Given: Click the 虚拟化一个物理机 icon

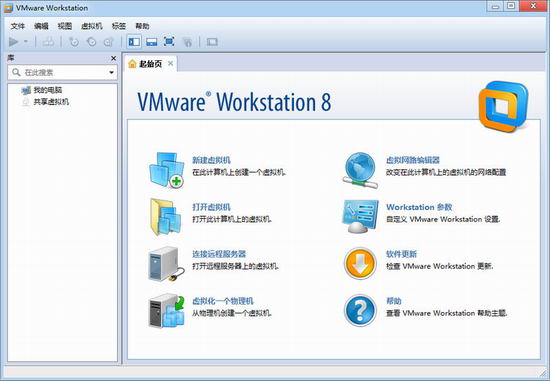Looking at the screenshot, I should tap(167, 311).
